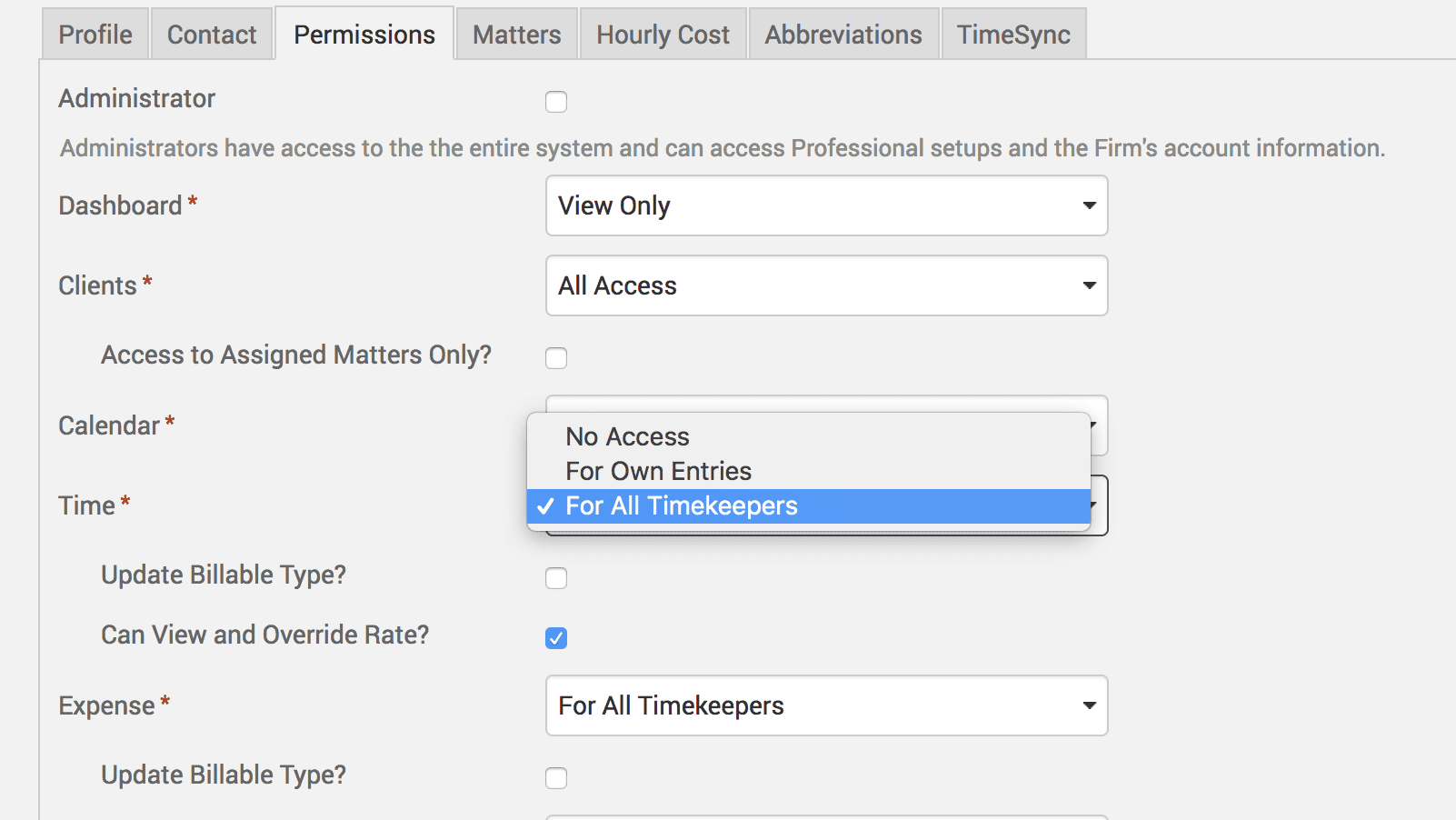Image resolution: width=1456 pixels, height=820 pixels.
Task: Switch to the Abbreviations tab
Action: click(843, 35)
